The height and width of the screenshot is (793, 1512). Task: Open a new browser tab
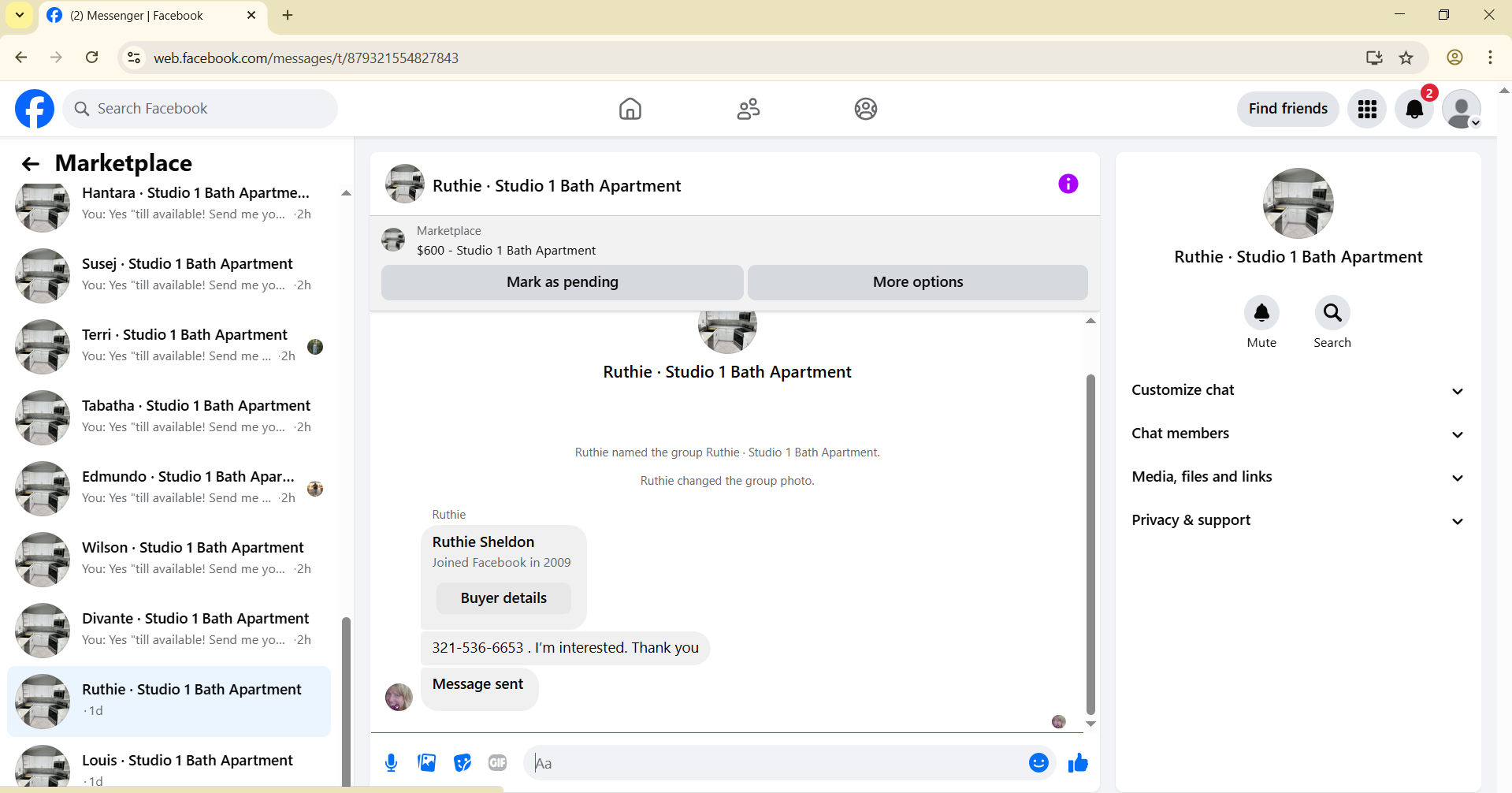[x=288, y=15]
